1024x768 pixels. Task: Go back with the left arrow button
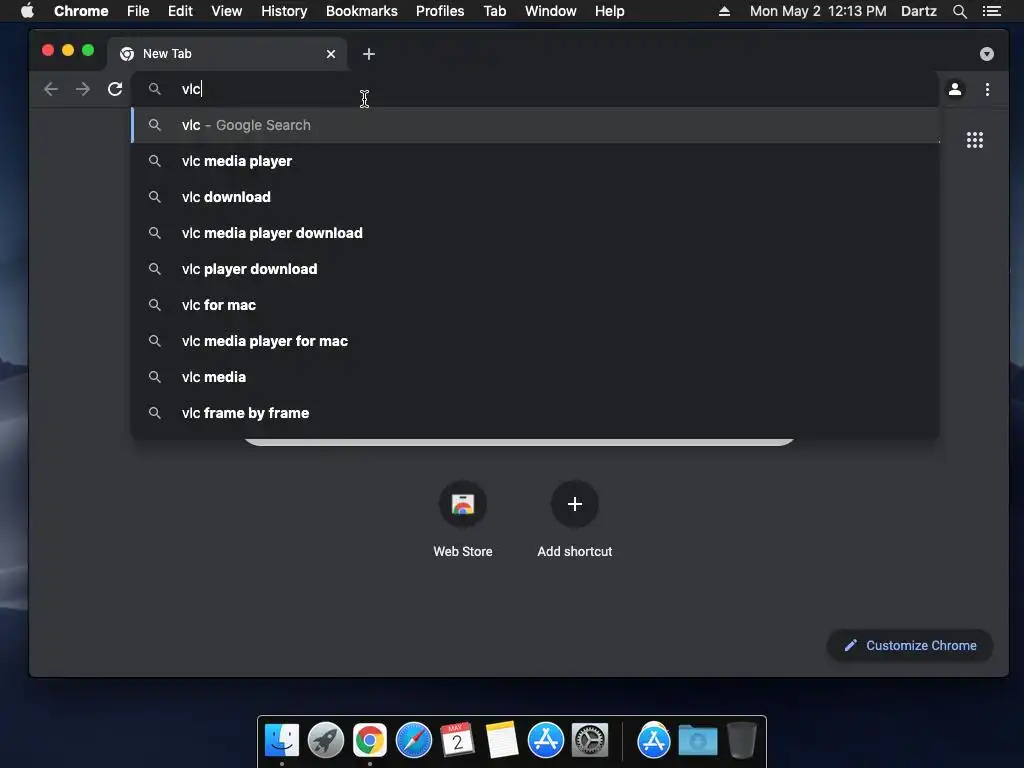51,89
